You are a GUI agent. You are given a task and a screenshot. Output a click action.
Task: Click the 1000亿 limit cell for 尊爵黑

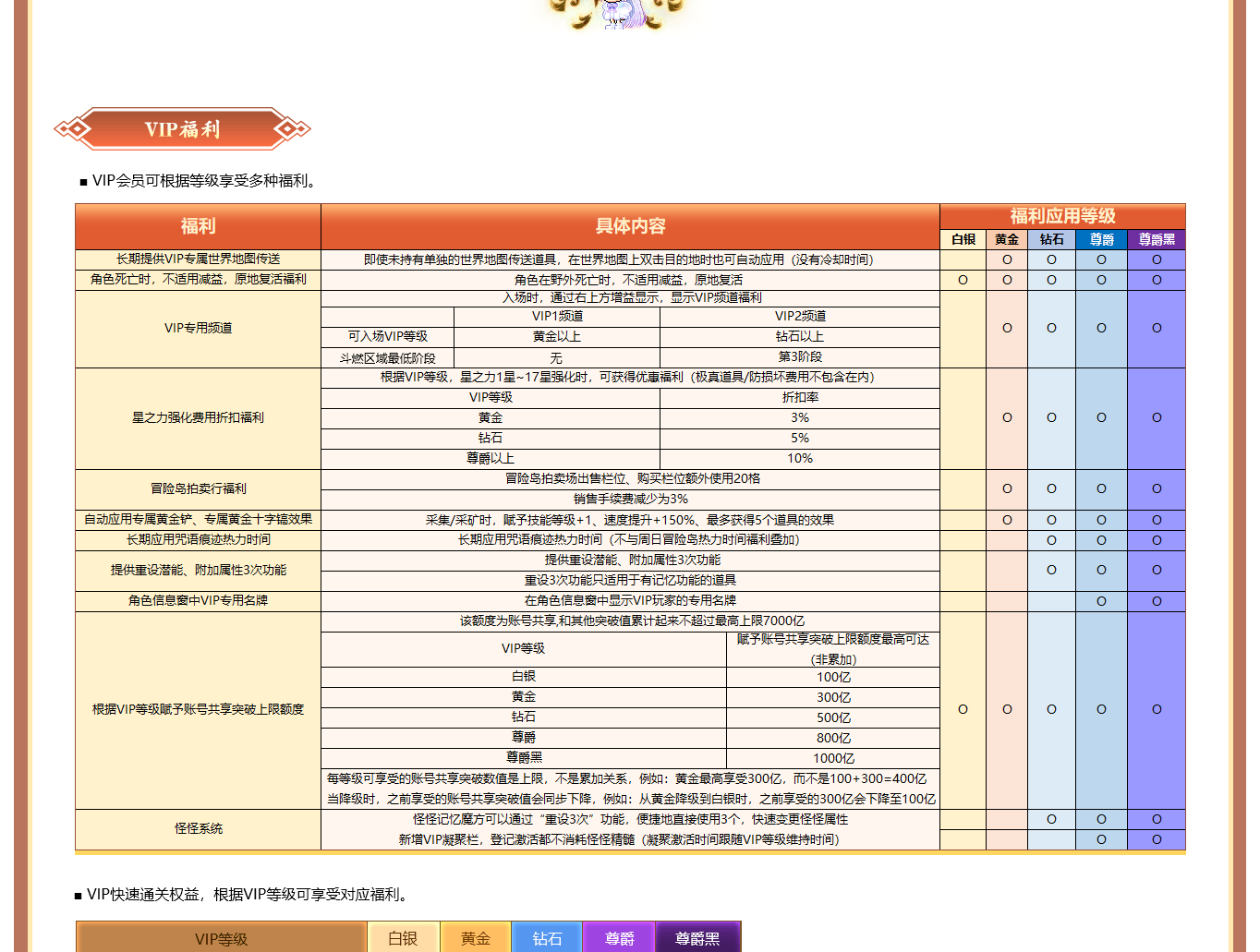tap(832, 758)
